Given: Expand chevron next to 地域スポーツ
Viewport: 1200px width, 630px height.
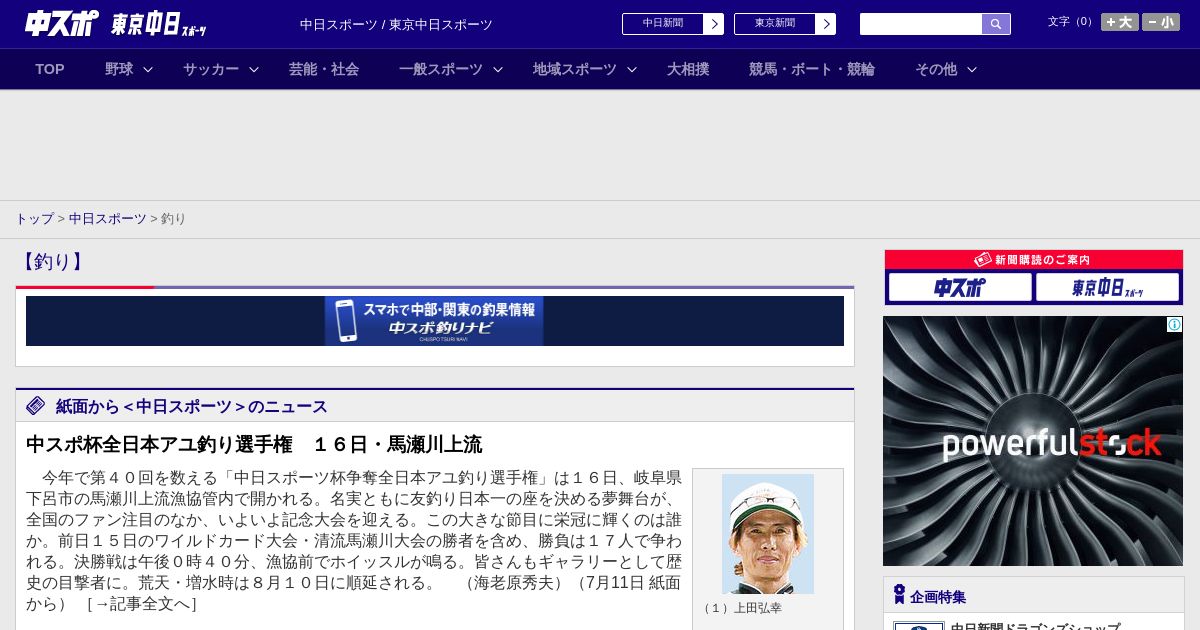Looking at the screenshot, I should pos(632,69).
